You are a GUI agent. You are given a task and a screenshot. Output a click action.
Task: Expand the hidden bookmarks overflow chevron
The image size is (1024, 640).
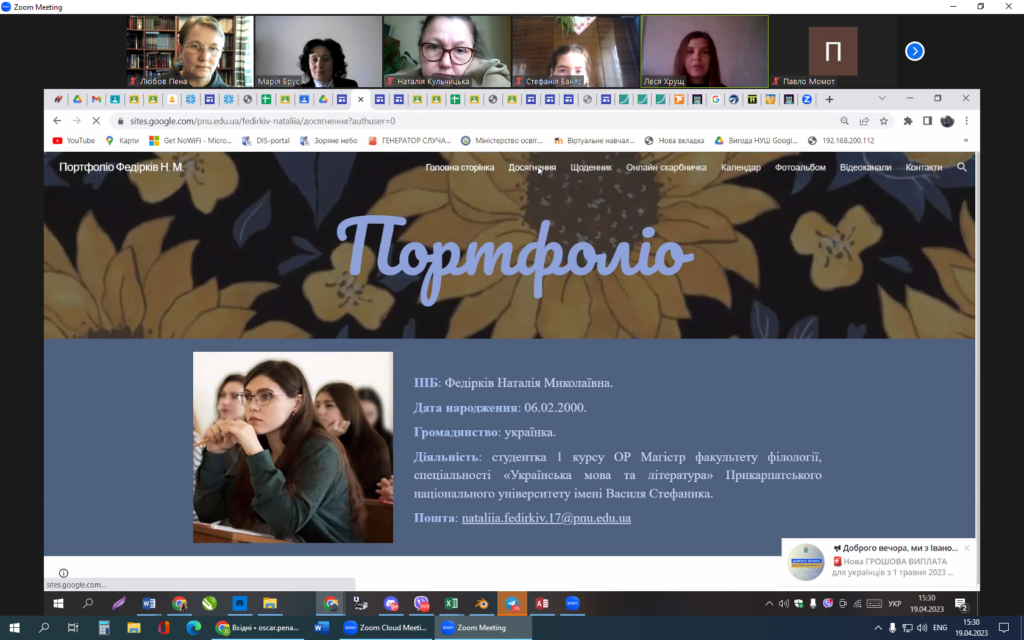(x=965, y=141)
